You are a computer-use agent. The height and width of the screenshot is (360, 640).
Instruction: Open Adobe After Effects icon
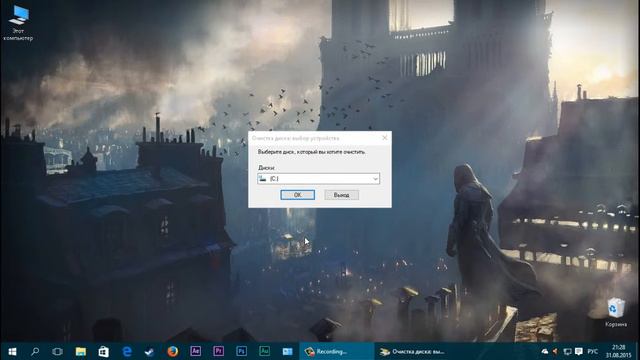(196, 351)
